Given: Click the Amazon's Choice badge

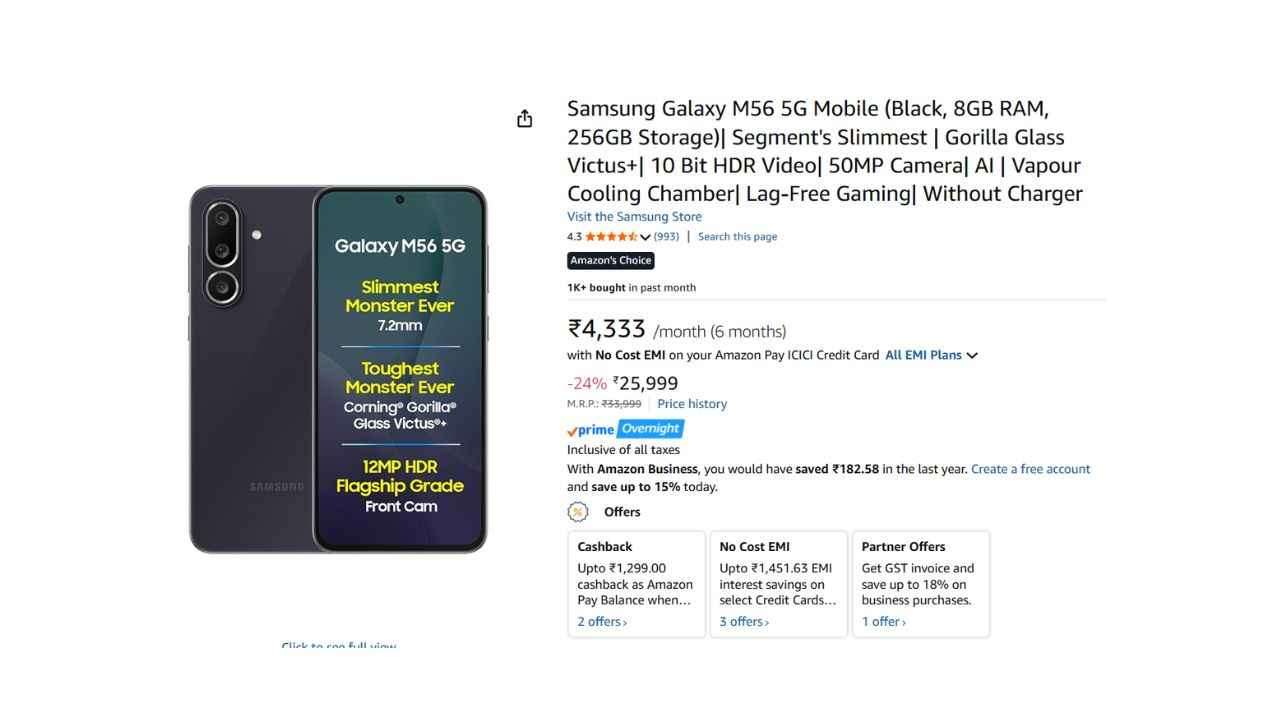Looking at the screenshot, I should (x=611, y=261).
